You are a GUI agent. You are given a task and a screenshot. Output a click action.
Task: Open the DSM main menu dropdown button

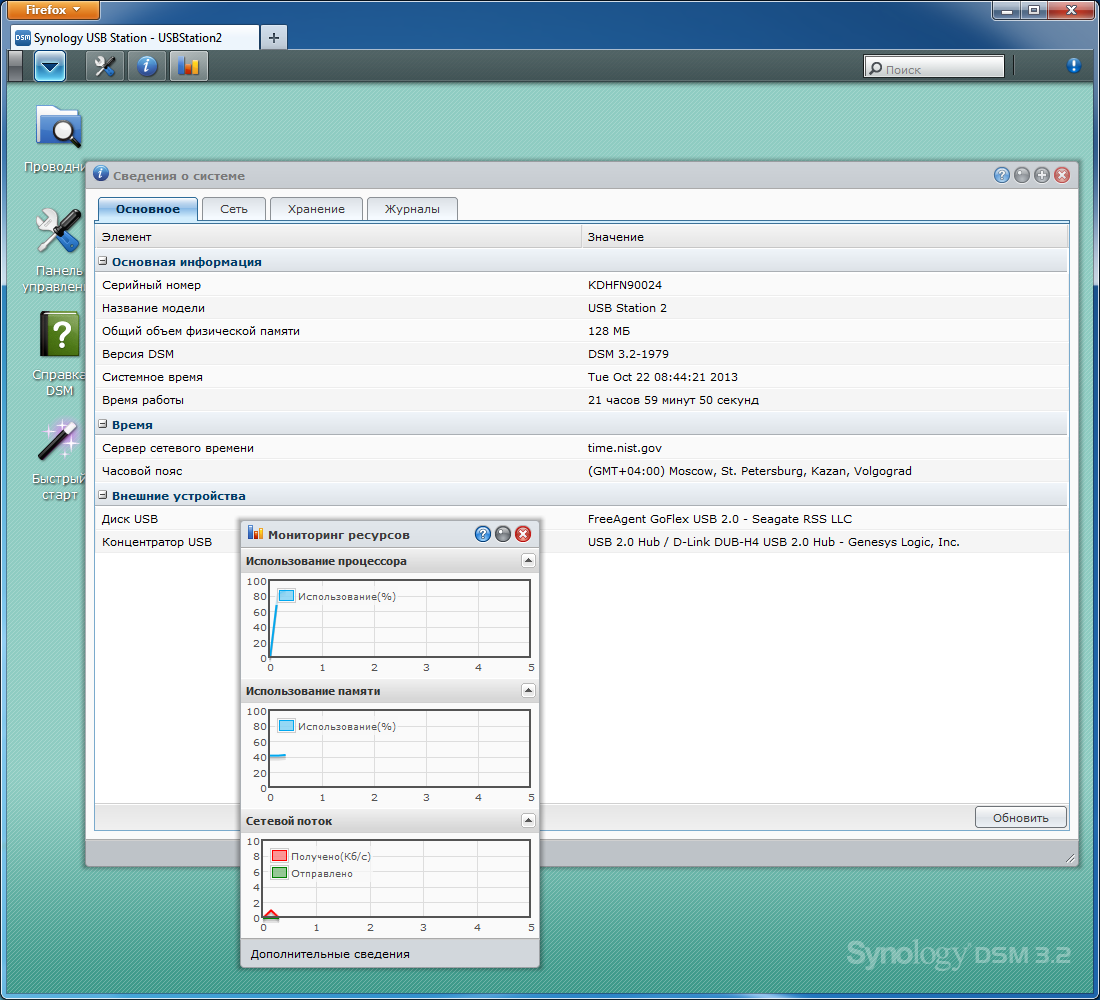[50, 67]
